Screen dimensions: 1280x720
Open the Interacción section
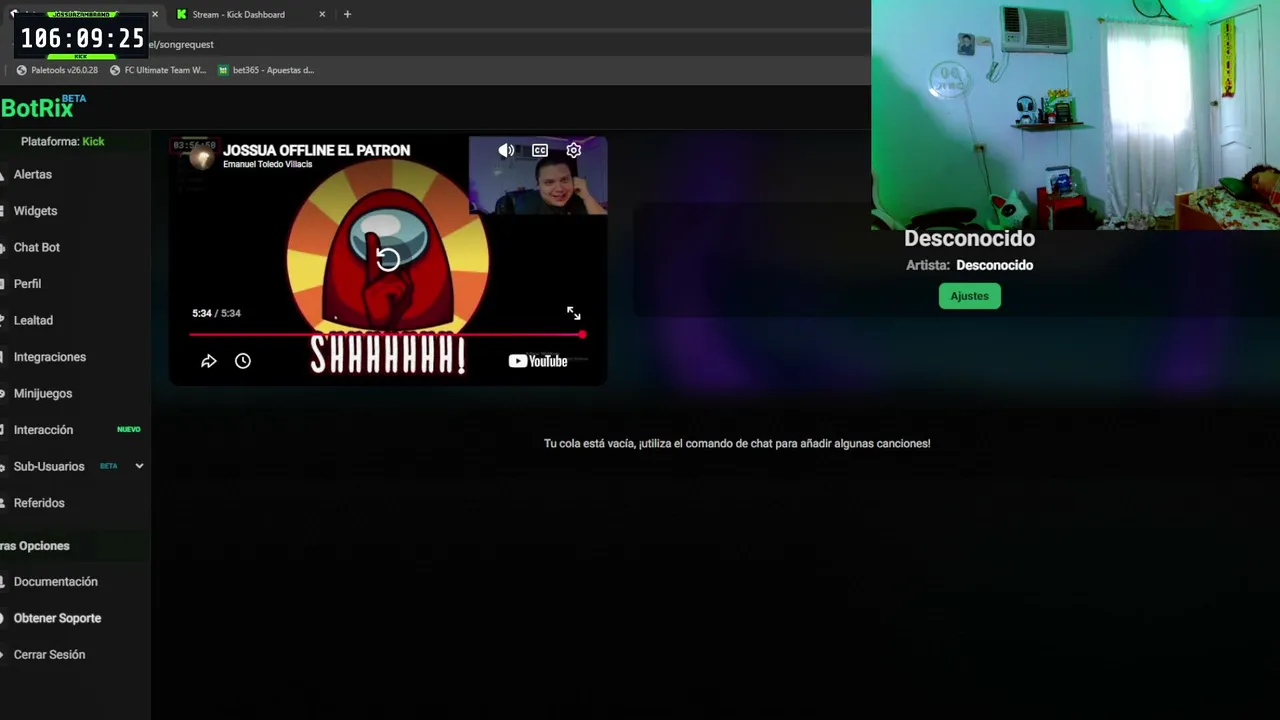coord(43,430)
